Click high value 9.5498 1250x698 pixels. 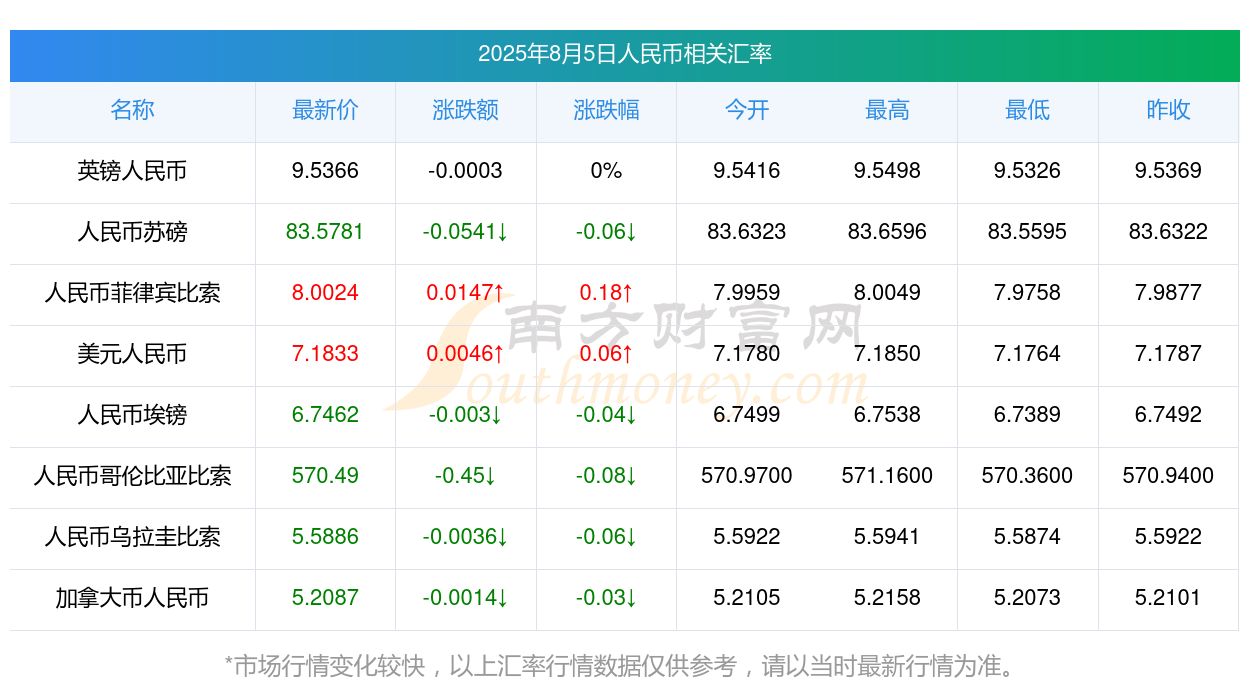pyautogui.click(x=887, y=171)
